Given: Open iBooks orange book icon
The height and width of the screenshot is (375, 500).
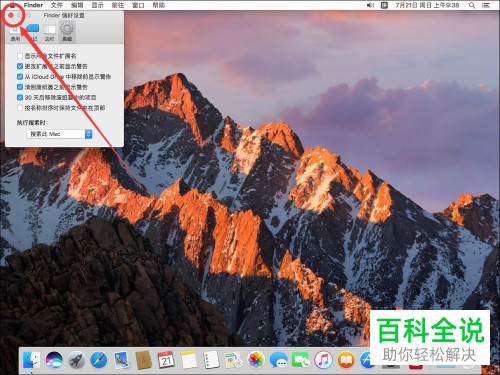Looking at the screenshot, I should pyautogui.click(x=346, y=360).
